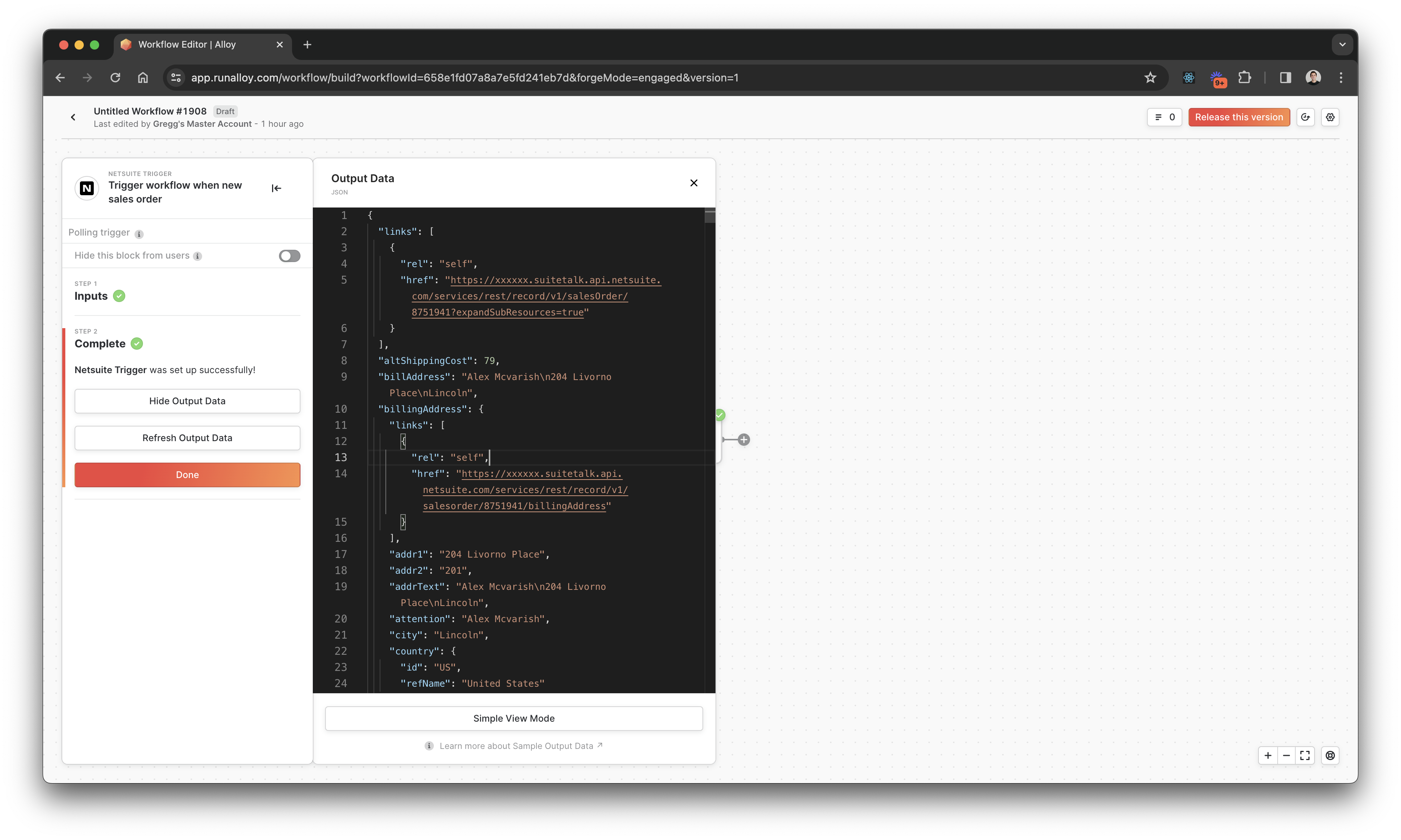Click the billingAddress href link in JSON
1401x840 pixels.
(x=525, y=490)
